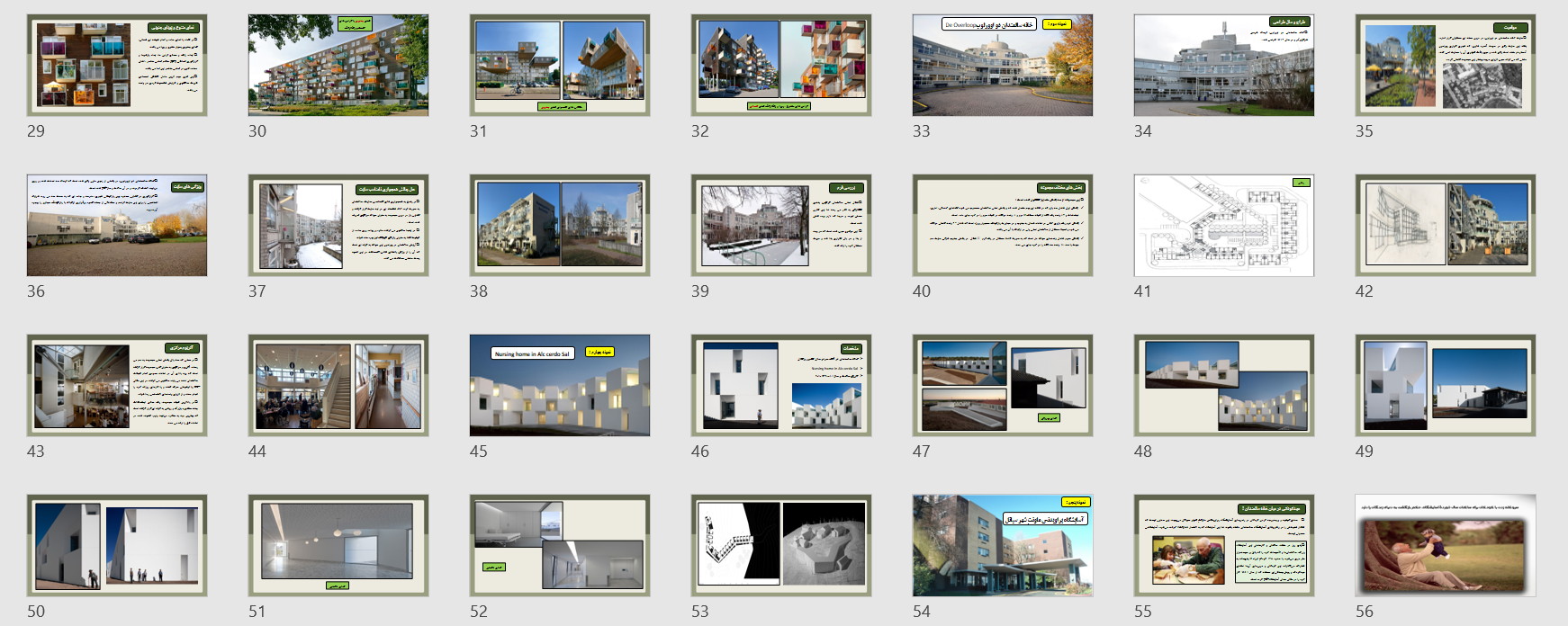Select slide 29 with colorful balcony close-up
Screen dimensions: 1568x626
point(117,65)
